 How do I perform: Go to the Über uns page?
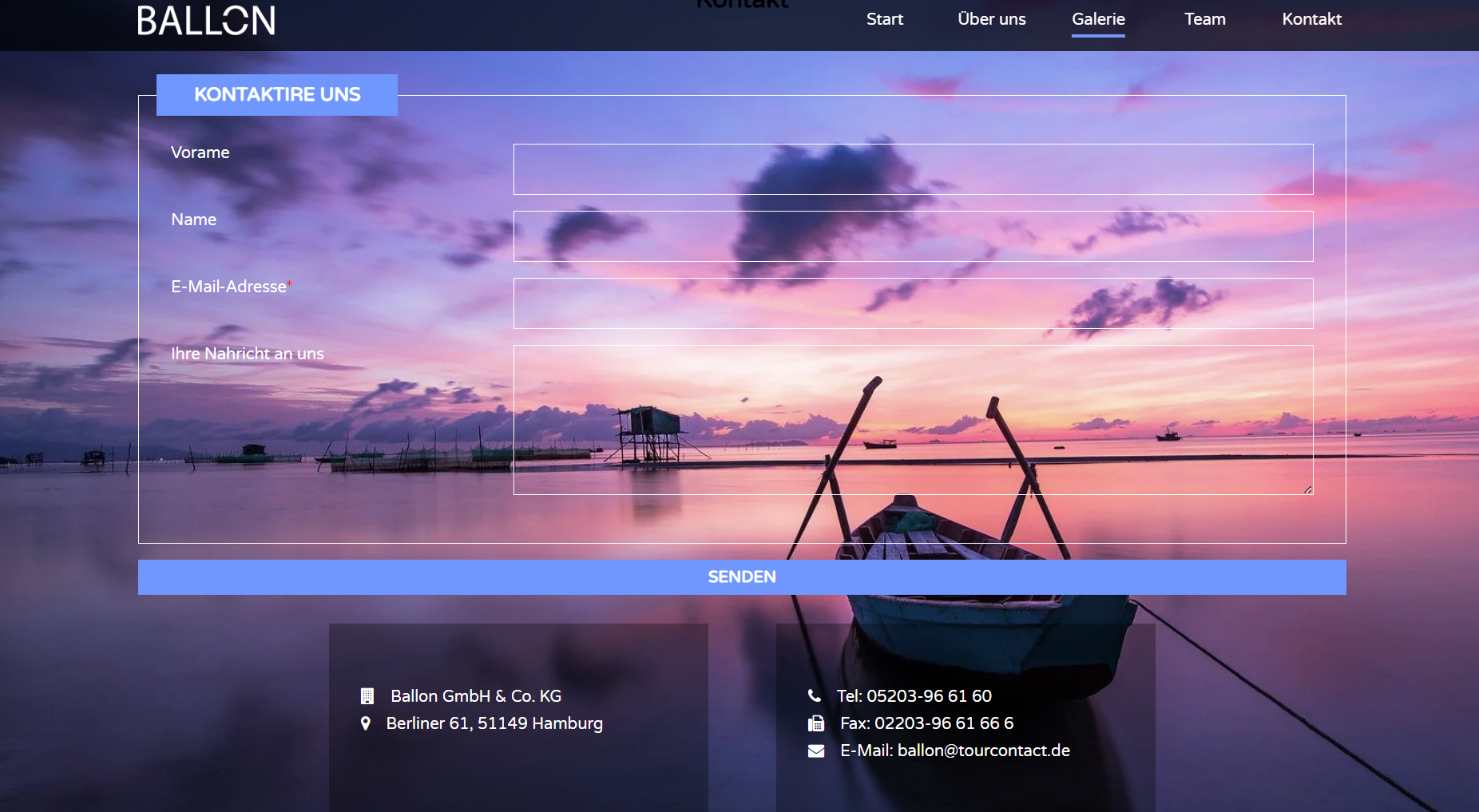[x=992, y=19]
